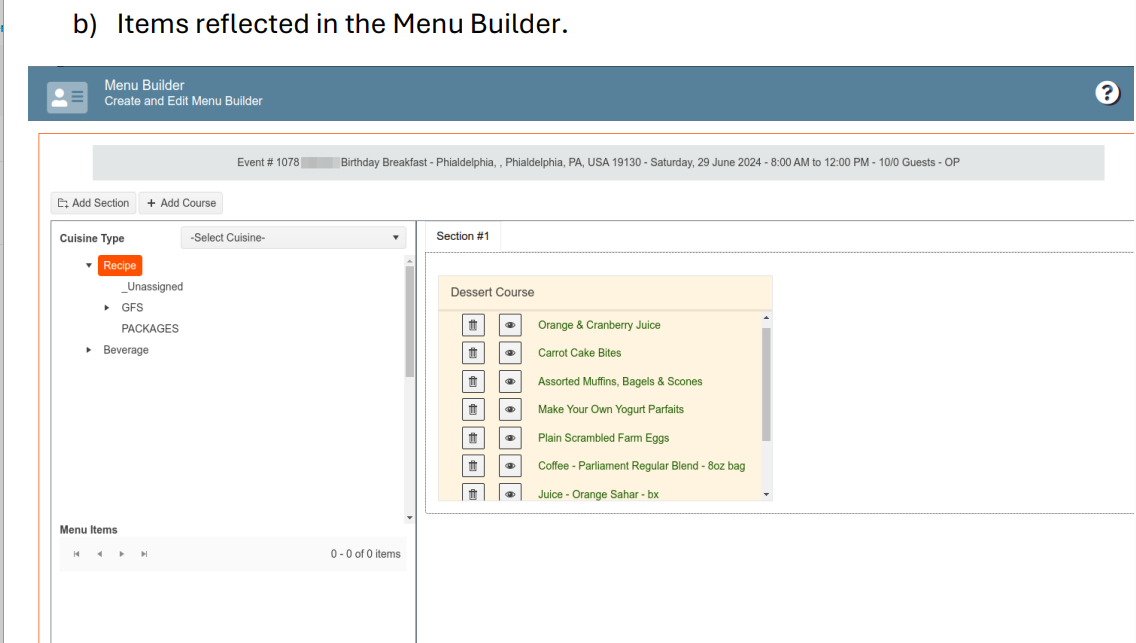Delete Orange & Cranberry Juice item
This screenshot has height=643, width=1136.
(x=474, y=325)
